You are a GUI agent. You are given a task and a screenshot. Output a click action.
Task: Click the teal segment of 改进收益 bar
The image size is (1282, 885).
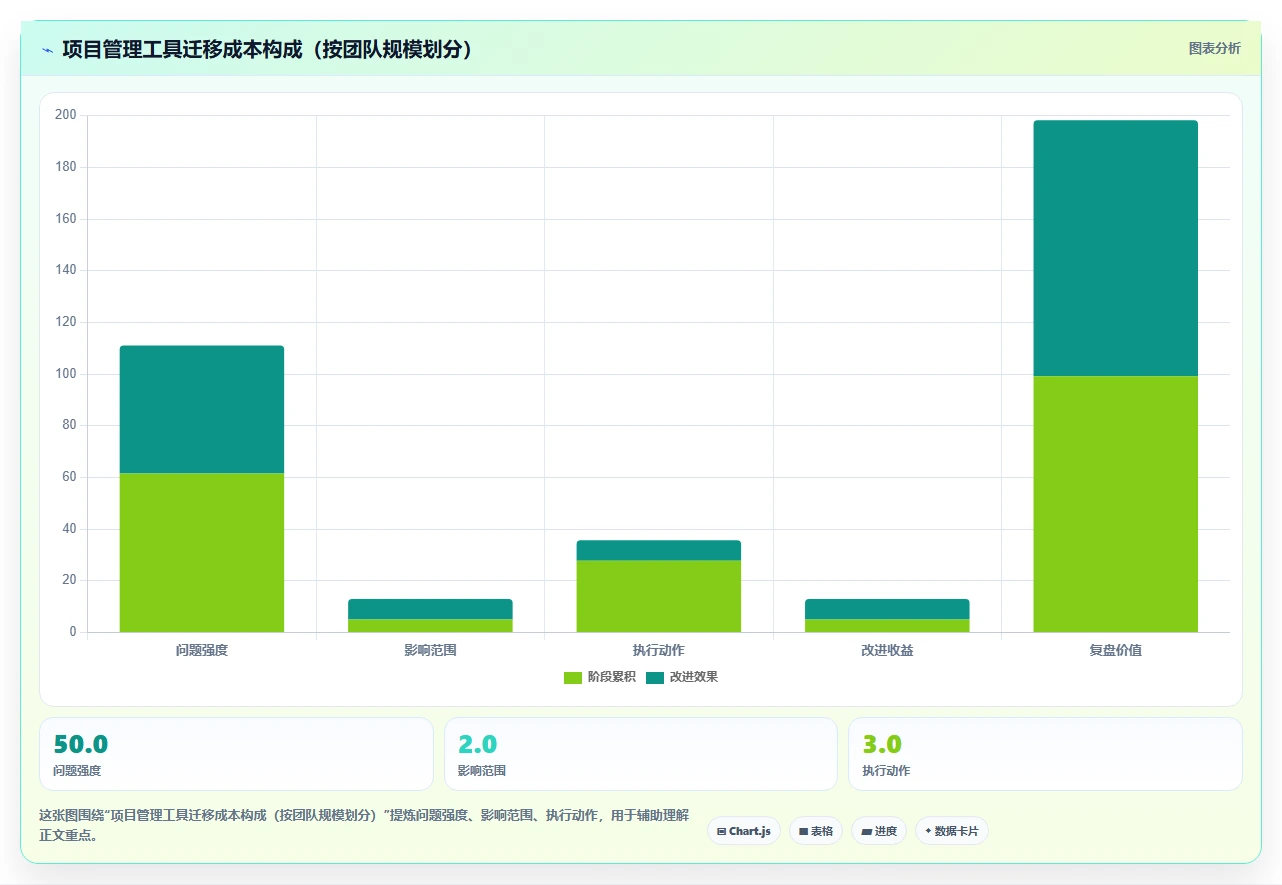coord(887,609)
